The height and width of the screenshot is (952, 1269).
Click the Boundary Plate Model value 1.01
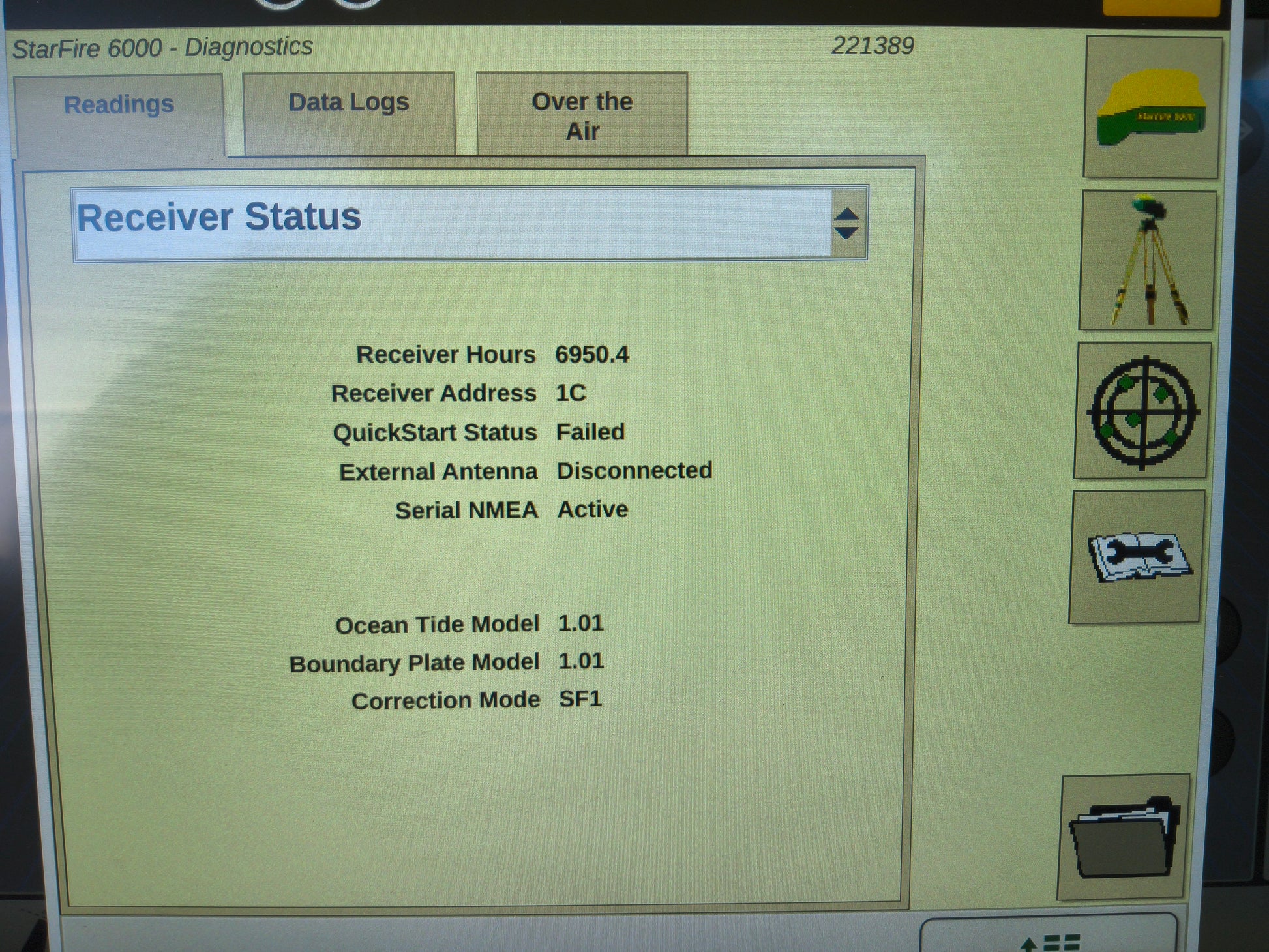point(582,661)
